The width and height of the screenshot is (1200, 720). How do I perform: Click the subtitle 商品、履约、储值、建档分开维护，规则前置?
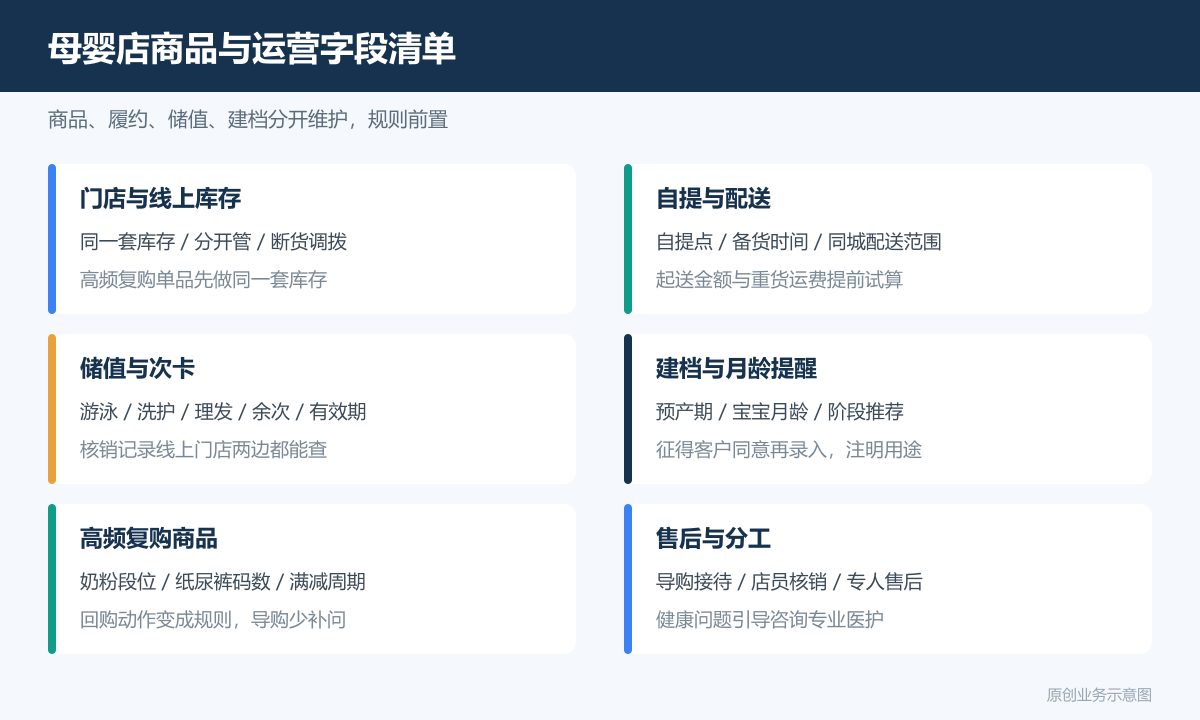(248, 120)
